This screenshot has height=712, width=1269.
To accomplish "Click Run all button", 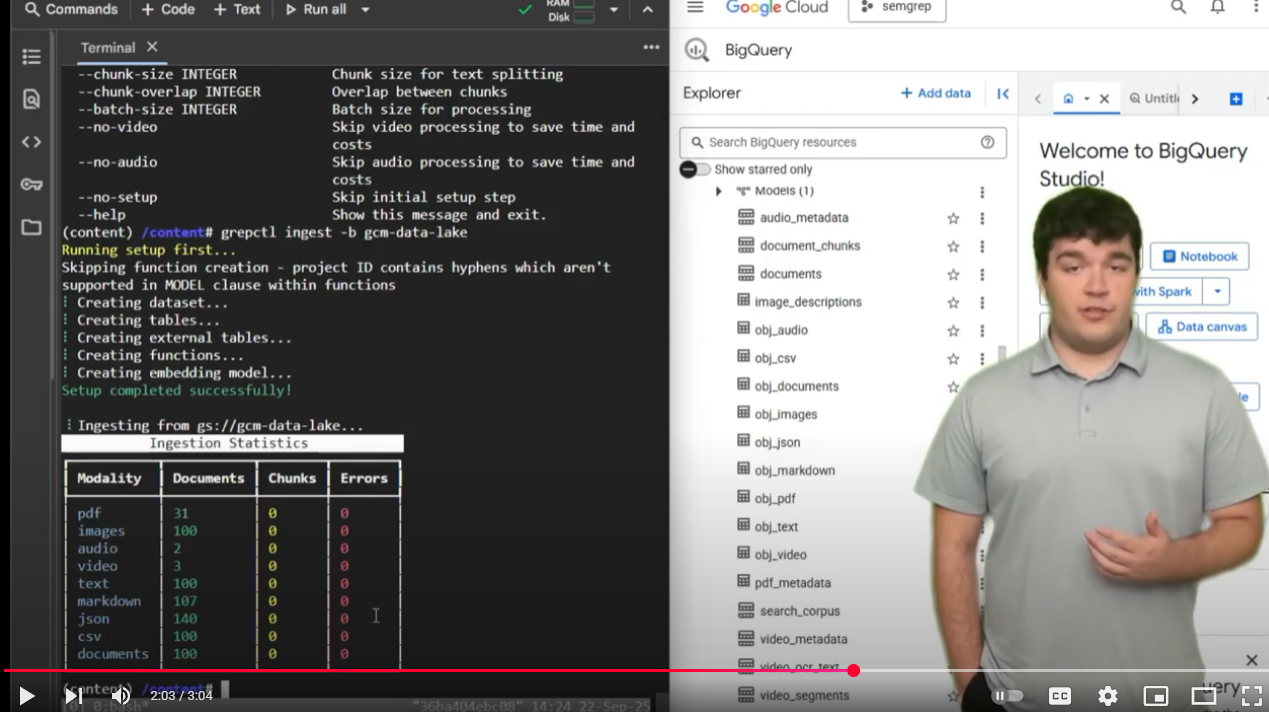I will pyautogui.click(x=316, y=9).
